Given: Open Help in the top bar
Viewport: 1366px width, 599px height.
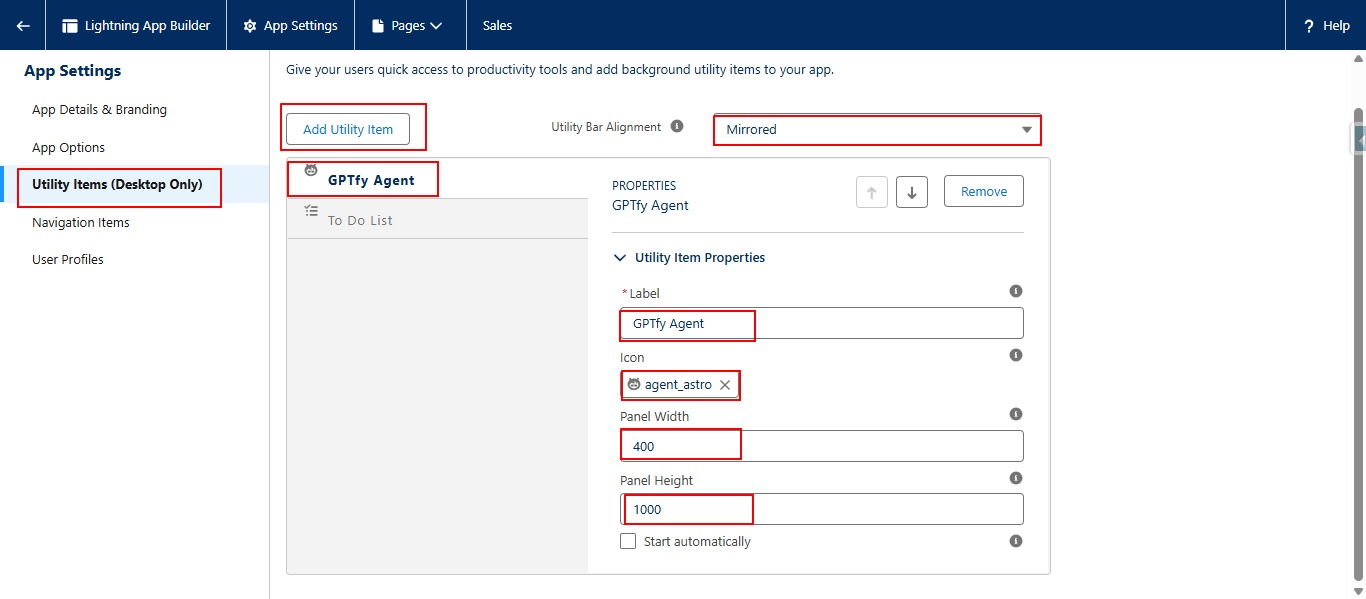Looking at the screenshot, I should 1326,26.
